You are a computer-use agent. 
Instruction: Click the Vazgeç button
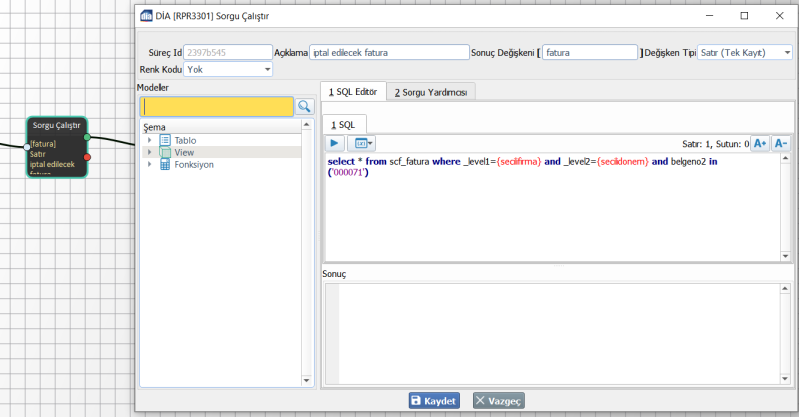pyautogui.click(x=498, y=401)
